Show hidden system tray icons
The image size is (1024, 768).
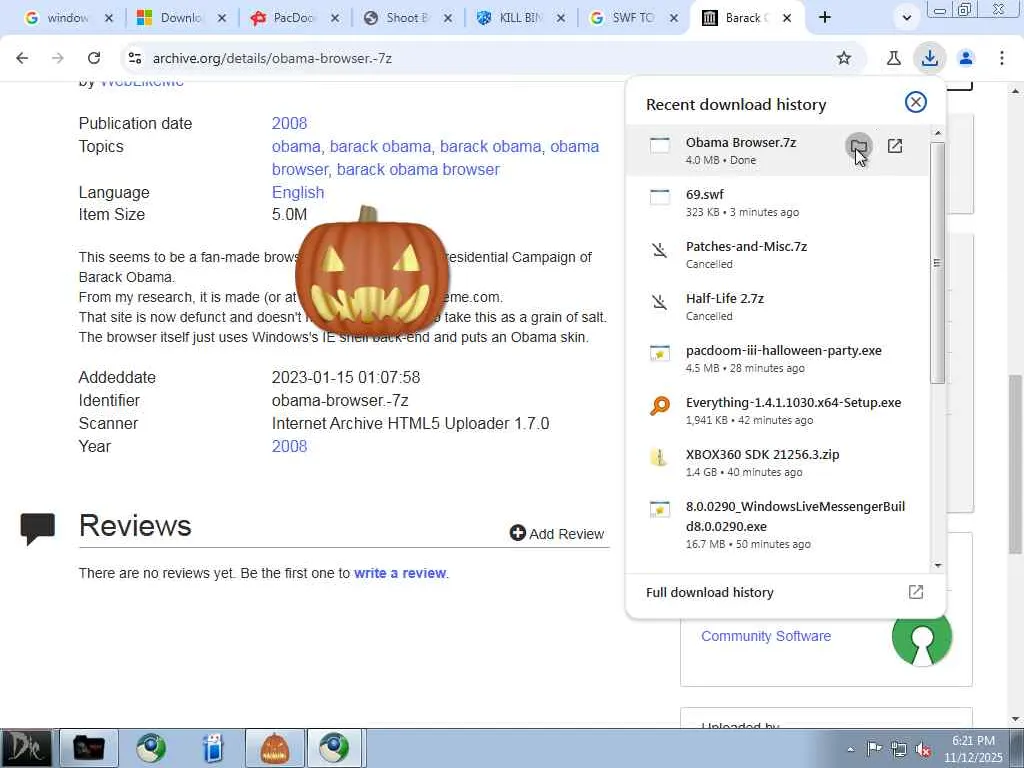click(850, 749)
